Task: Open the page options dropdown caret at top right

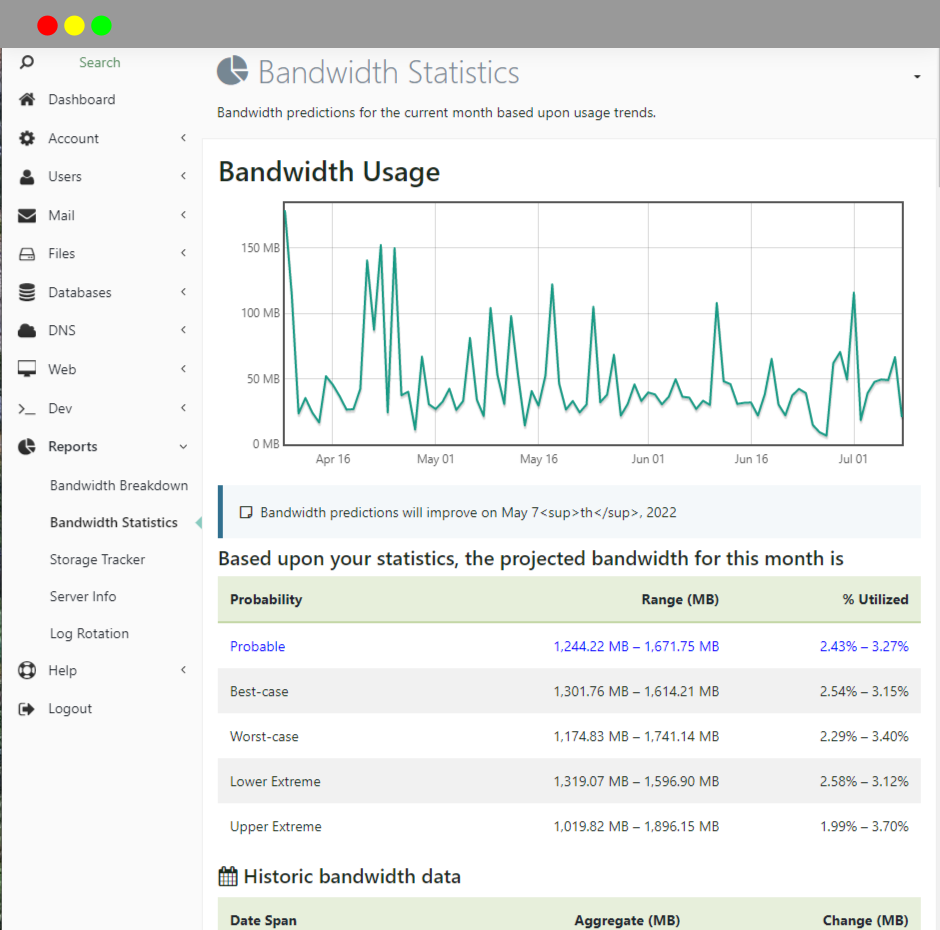Action: [917, 77]
